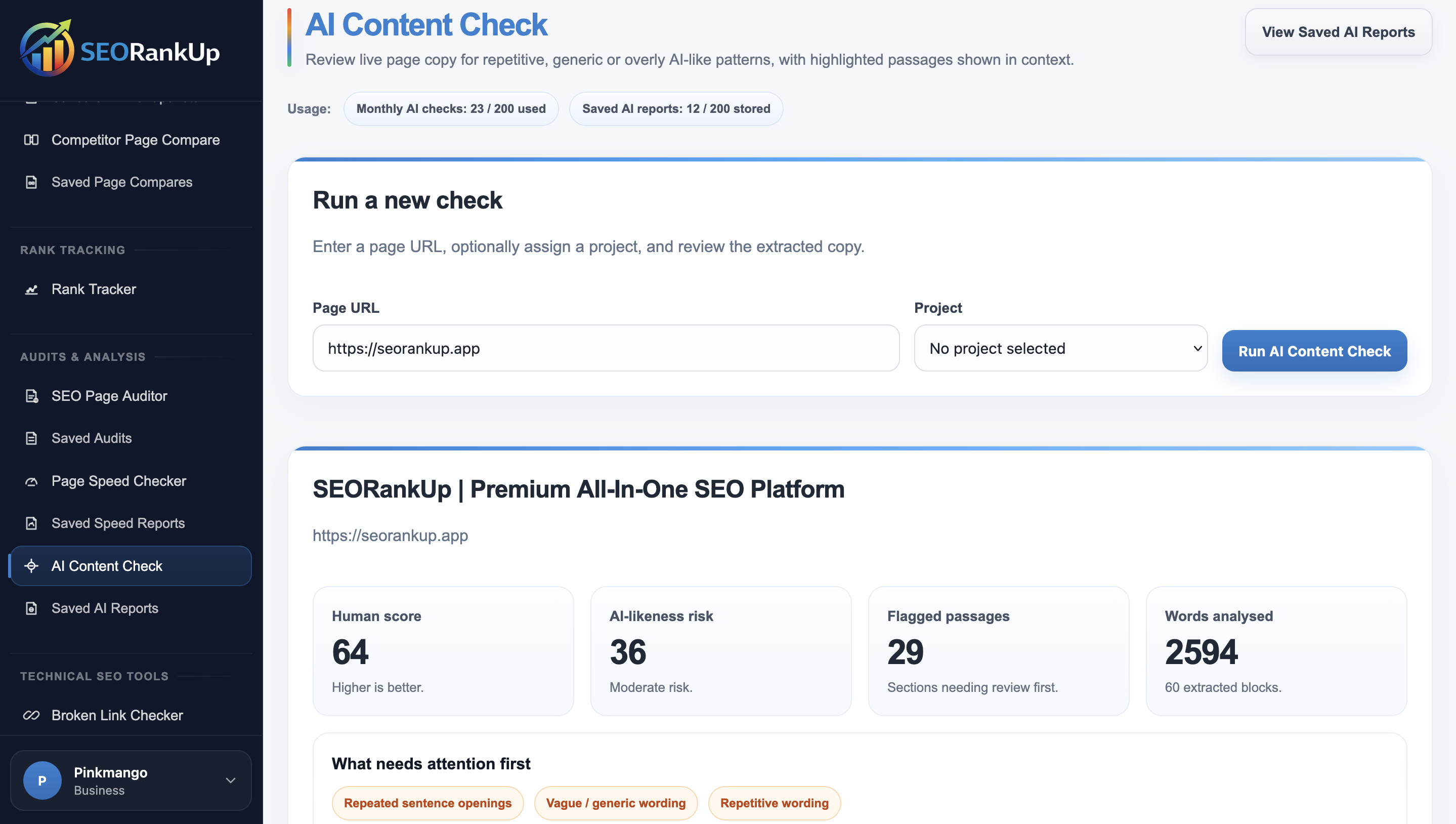Click the Flagged passages card

(998, 651)
